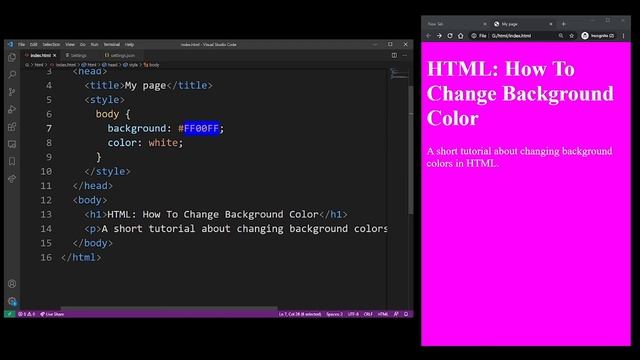This screenshot has width=640, height=360.
Task: Click the VS Code logo in title bar
Action: (10, 44)
